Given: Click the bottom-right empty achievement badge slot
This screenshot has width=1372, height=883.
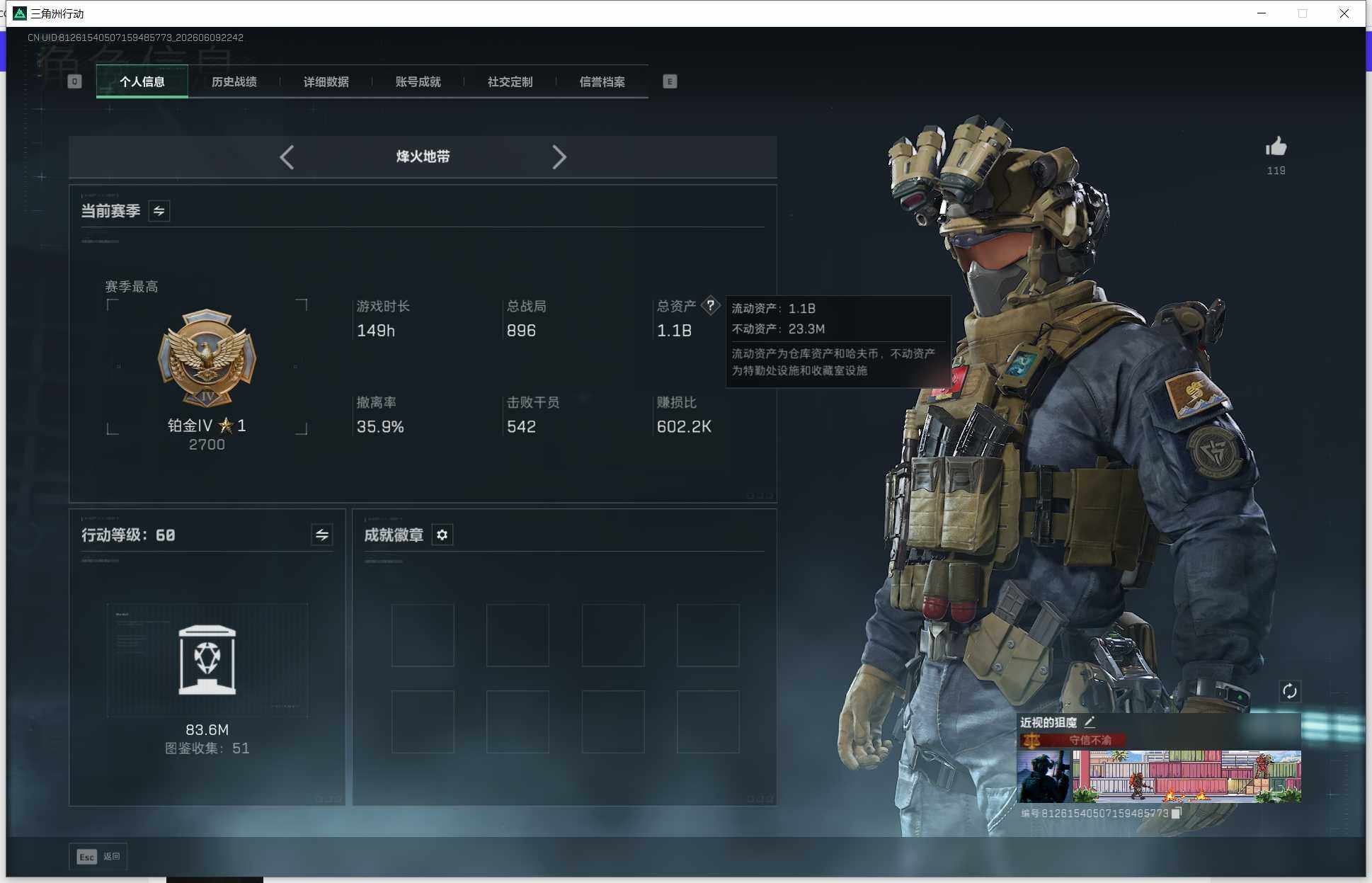Looking at the screenshot, I should pos(708,722).
